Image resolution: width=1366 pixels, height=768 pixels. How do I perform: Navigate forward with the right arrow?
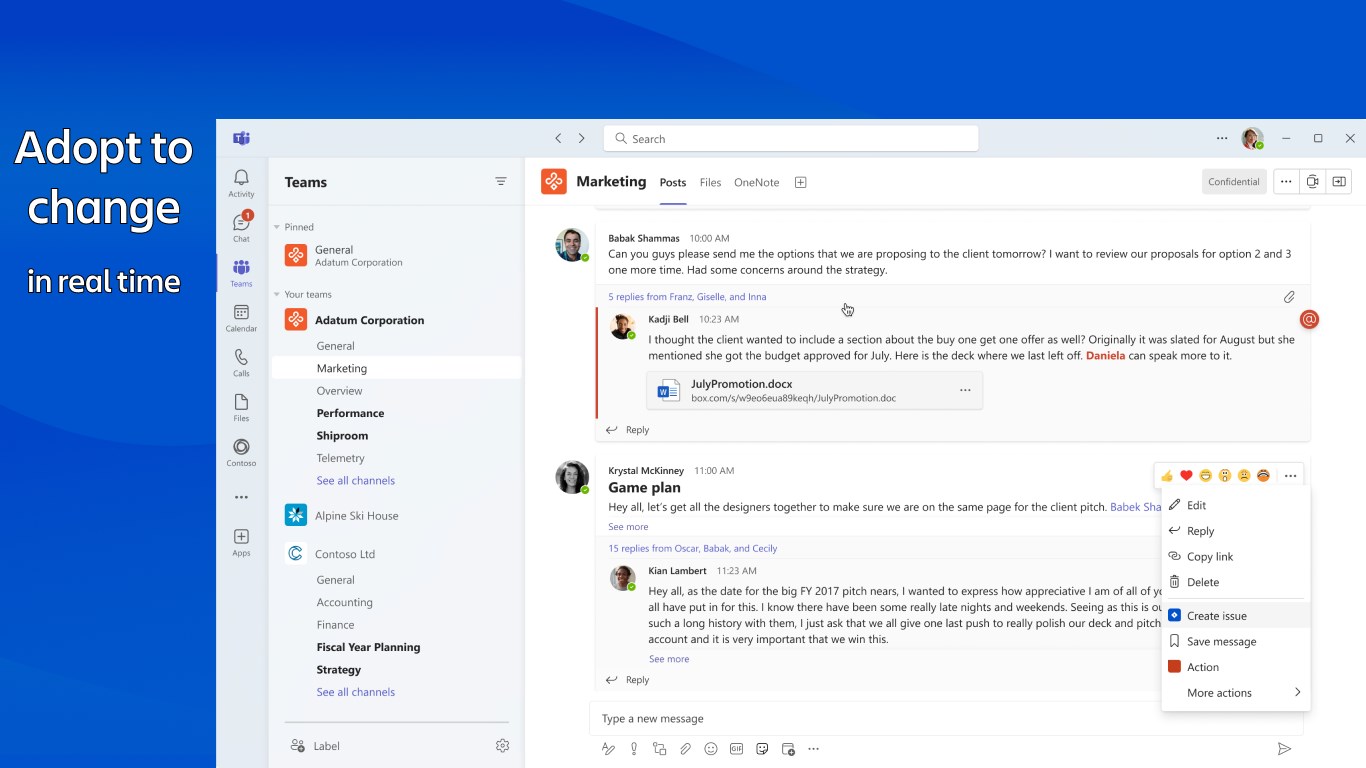click(581, 139)
